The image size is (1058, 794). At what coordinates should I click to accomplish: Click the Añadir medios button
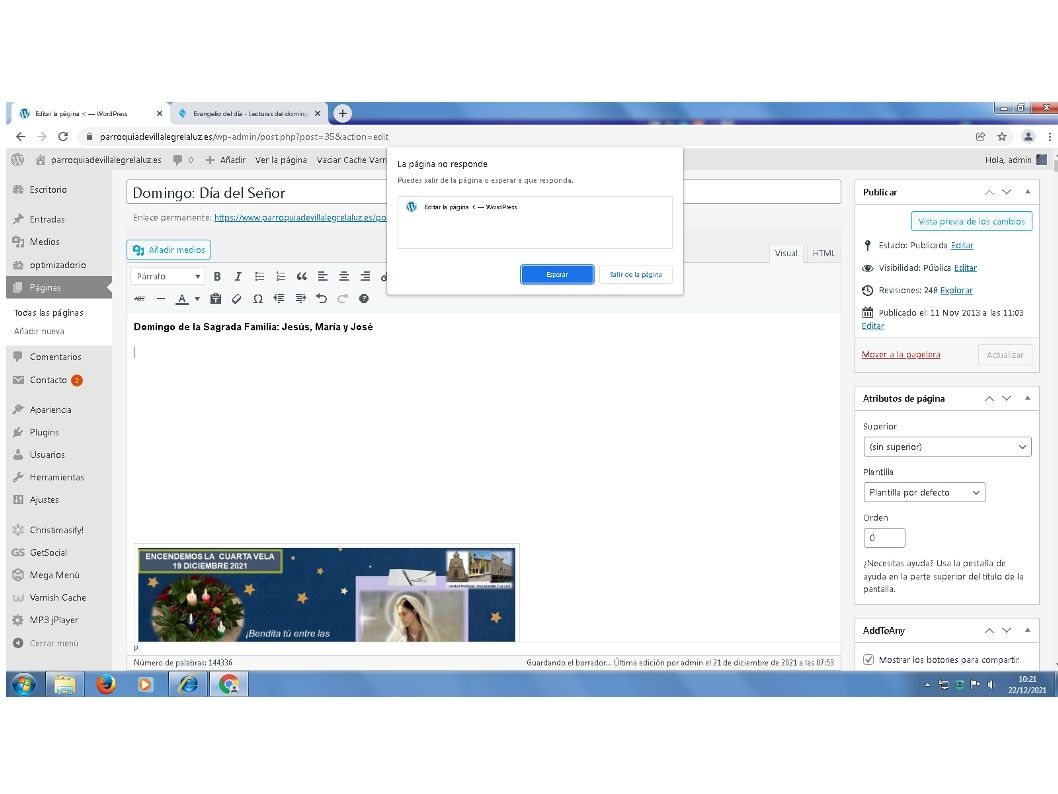pyautogui.click(x=169, y=250)
